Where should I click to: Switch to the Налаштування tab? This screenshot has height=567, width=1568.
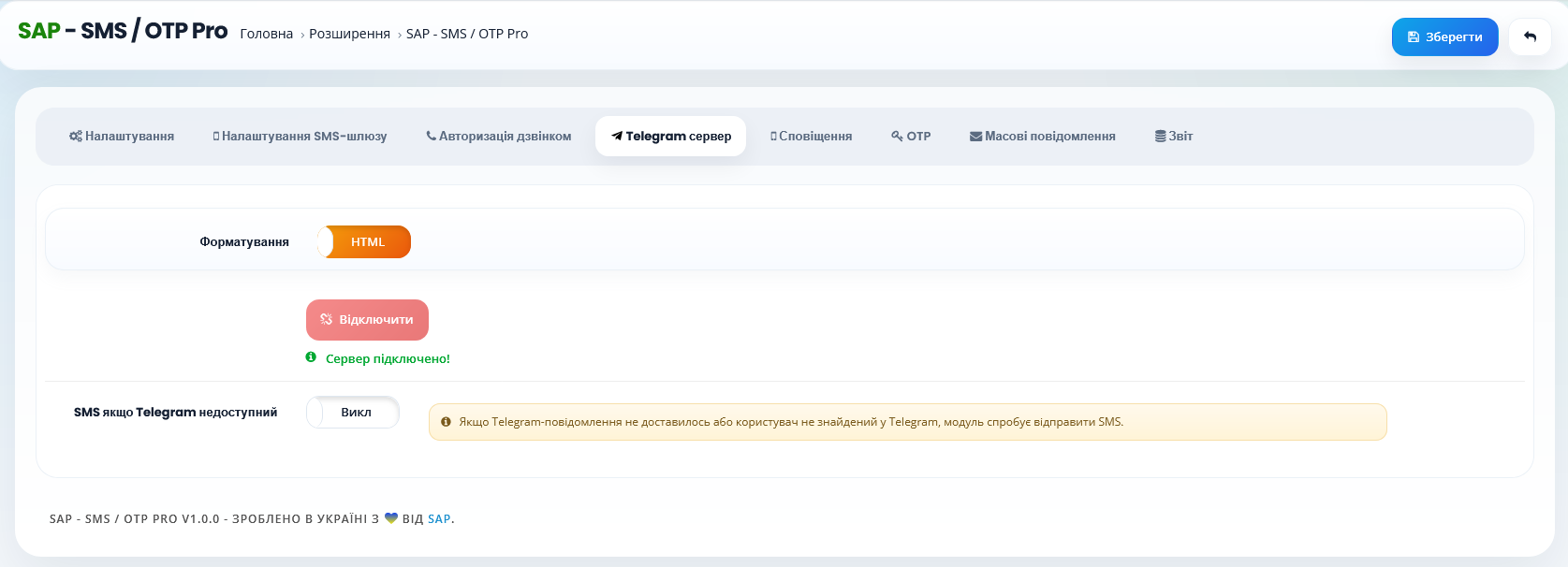(122, 136)
